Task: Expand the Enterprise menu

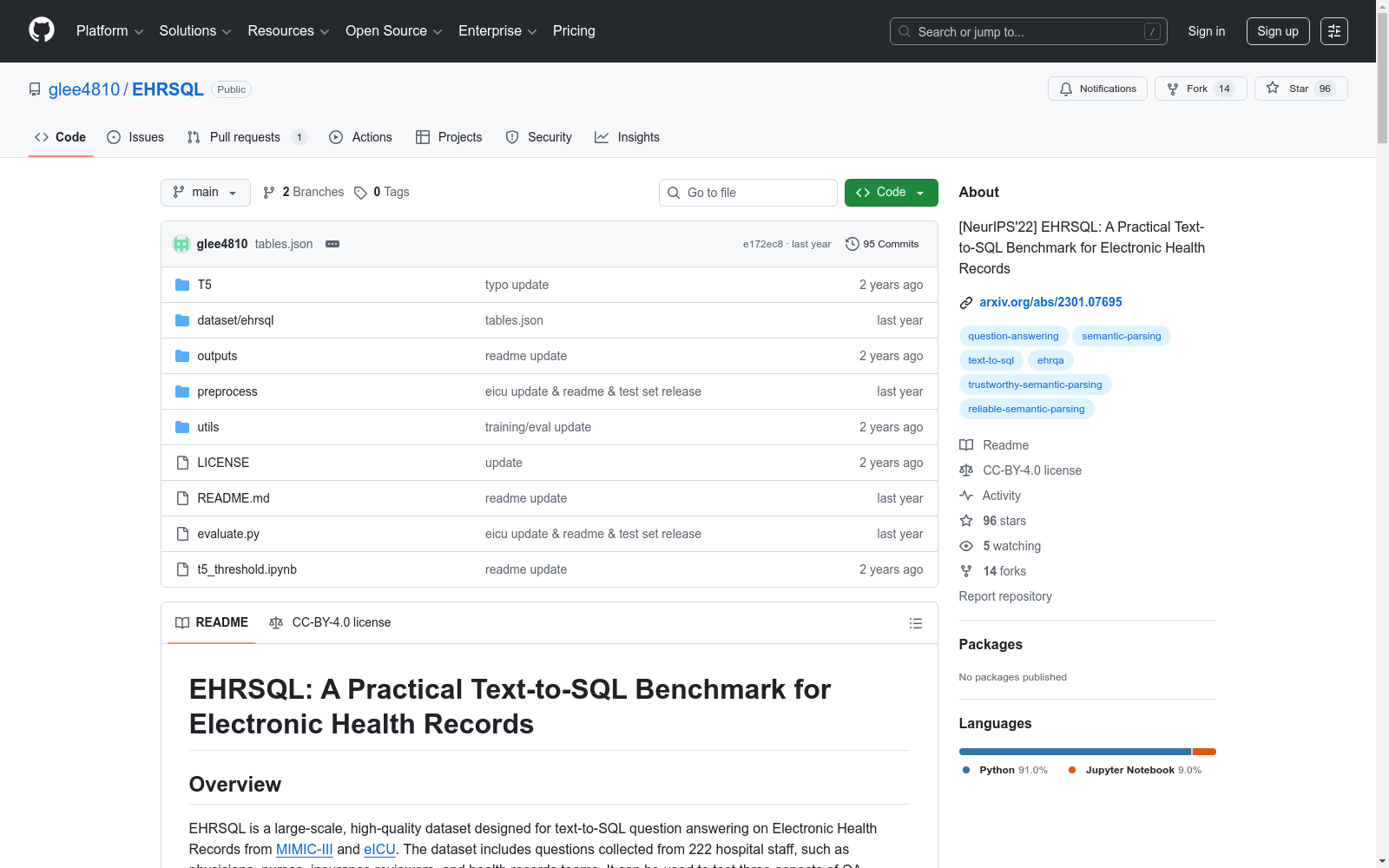Action: 497,31
